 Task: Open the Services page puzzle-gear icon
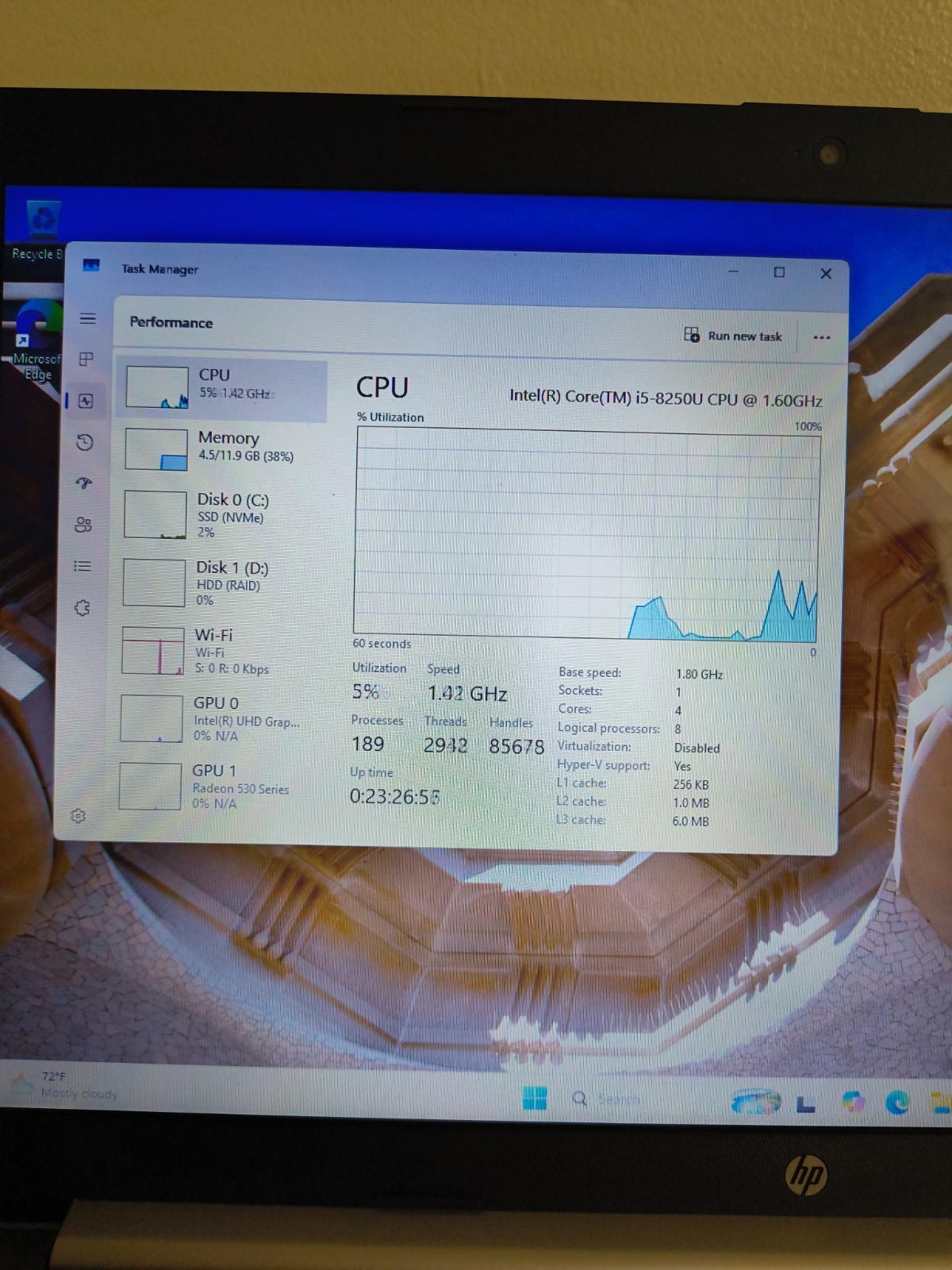tap(82, 608)
